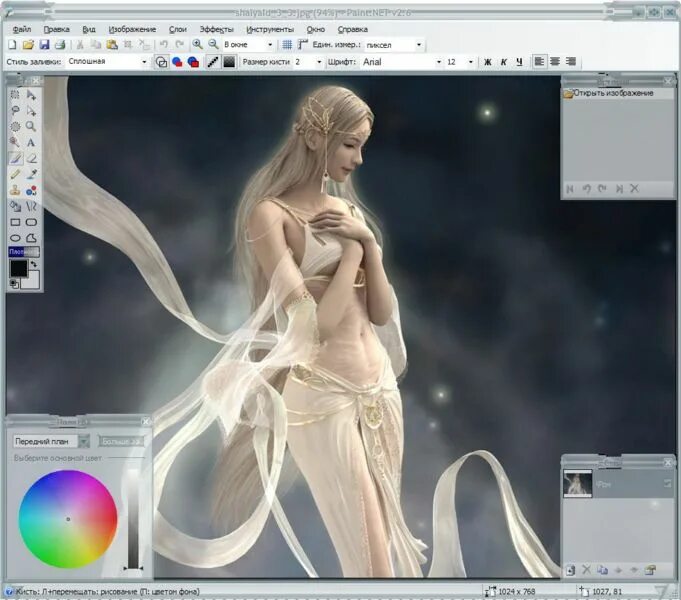Toggle underline Ч text formatting
Viewport: 681px width, 600px height.
(519, 62)
